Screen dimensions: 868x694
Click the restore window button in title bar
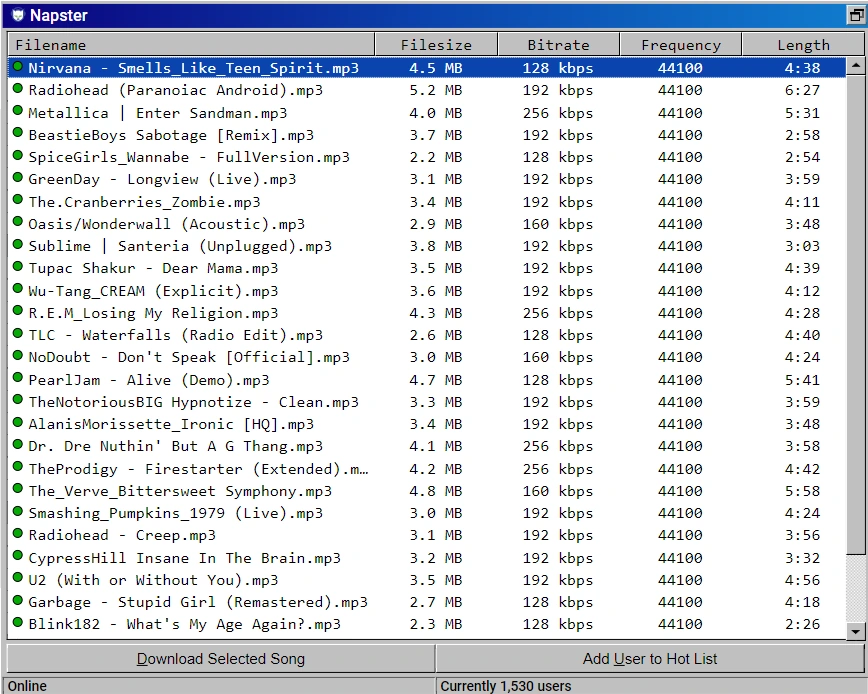(x=856, y=15)
